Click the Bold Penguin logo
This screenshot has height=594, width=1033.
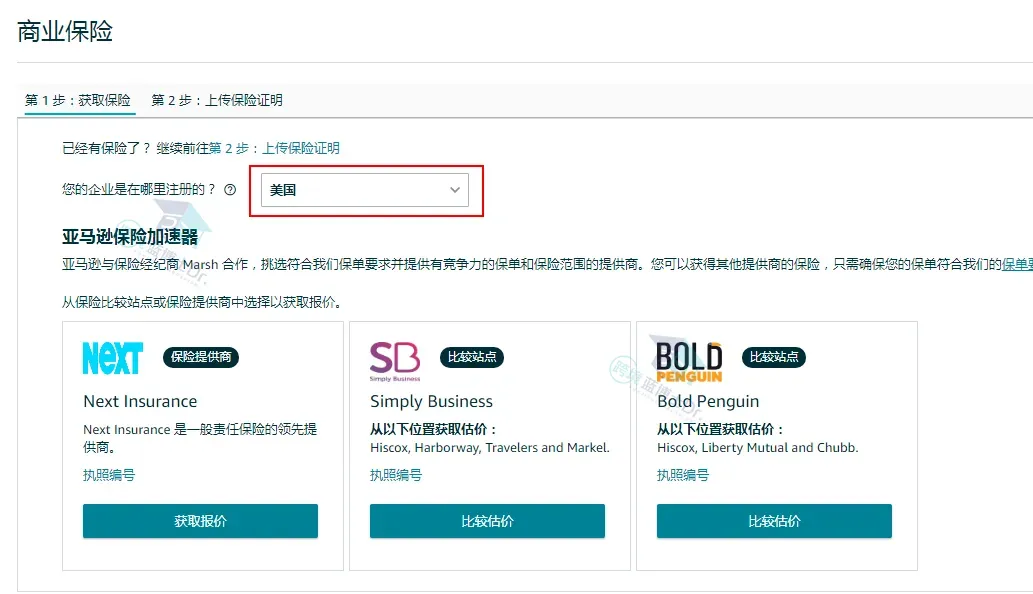pos(689,361)
